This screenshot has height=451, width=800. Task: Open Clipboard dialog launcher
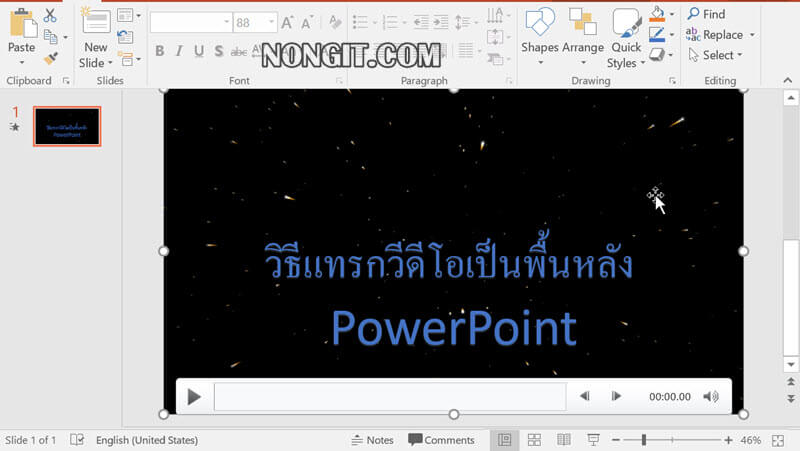[x=66, y=81]
